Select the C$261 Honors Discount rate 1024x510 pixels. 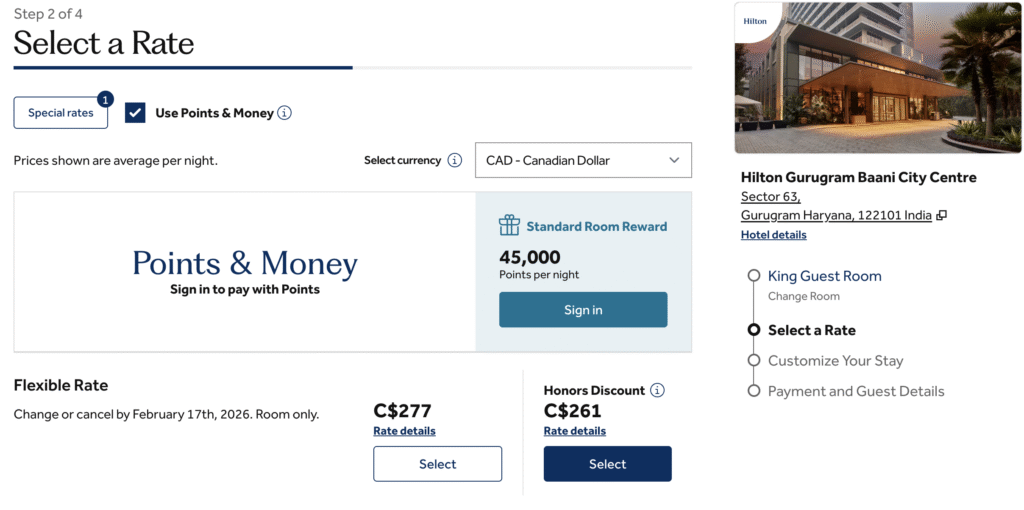[x=607, y=464]
